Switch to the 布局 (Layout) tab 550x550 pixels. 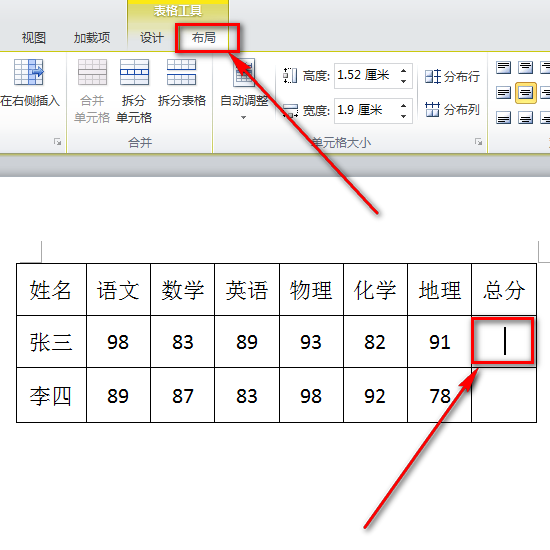(203, 38)
